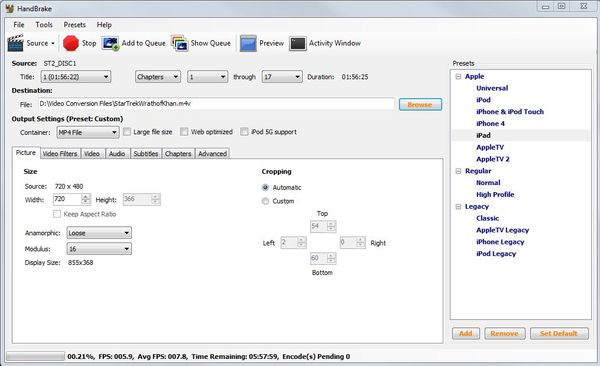Select the iPhone Legacy preset

point(500,242)
